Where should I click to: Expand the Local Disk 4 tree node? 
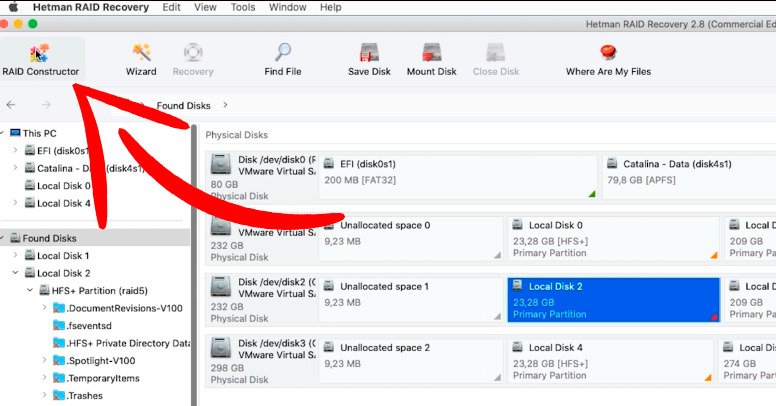click(x=15, y=203)
